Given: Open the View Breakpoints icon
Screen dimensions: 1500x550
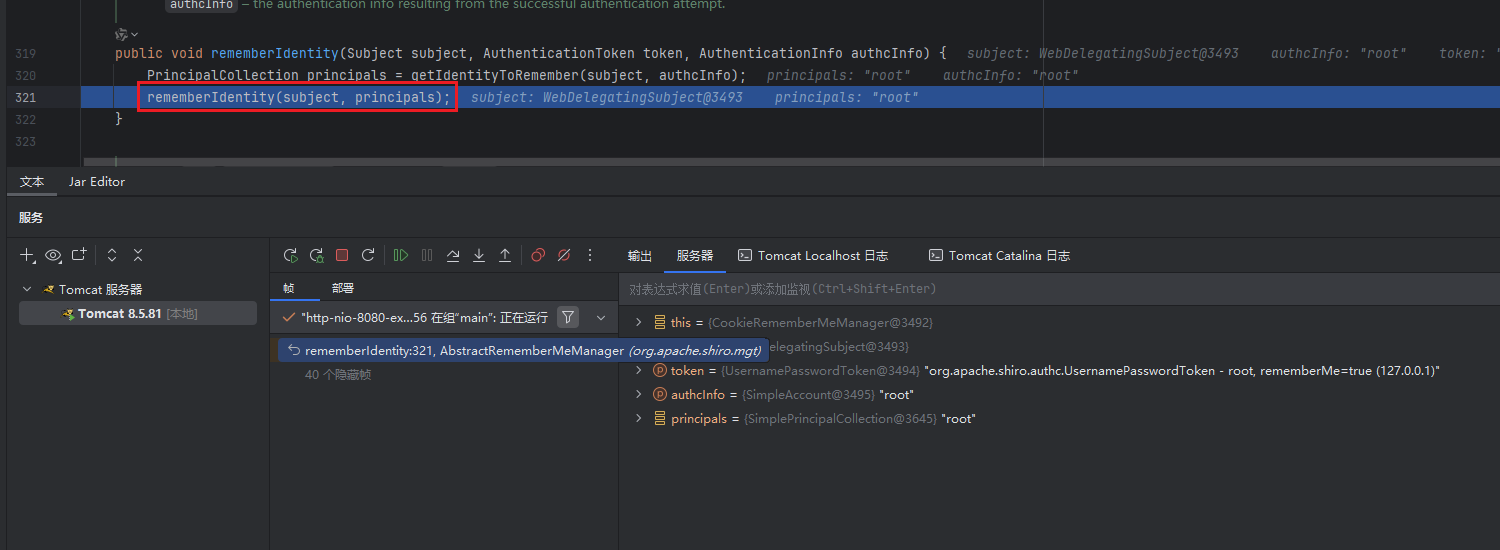Looking at the screenshot, I should pos(538,256).
